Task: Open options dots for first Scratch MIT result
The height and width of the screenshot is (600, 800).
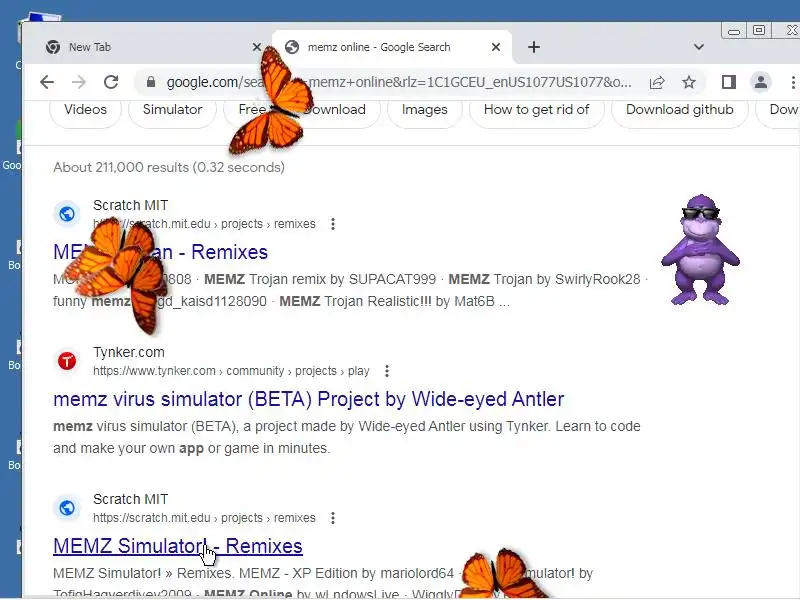Action: pyautogui.click(x=333, y=224)
